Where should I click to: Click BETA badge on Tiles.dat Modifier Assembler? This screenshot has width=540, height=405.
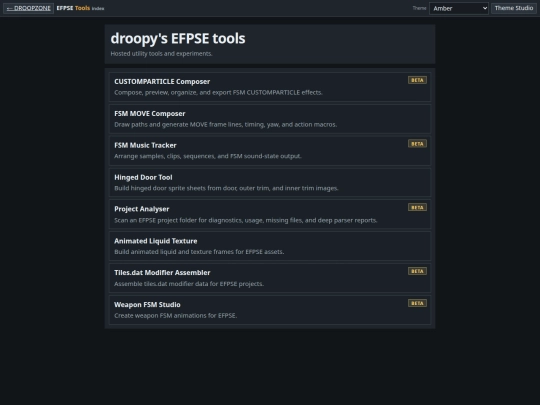coord(417,271)
